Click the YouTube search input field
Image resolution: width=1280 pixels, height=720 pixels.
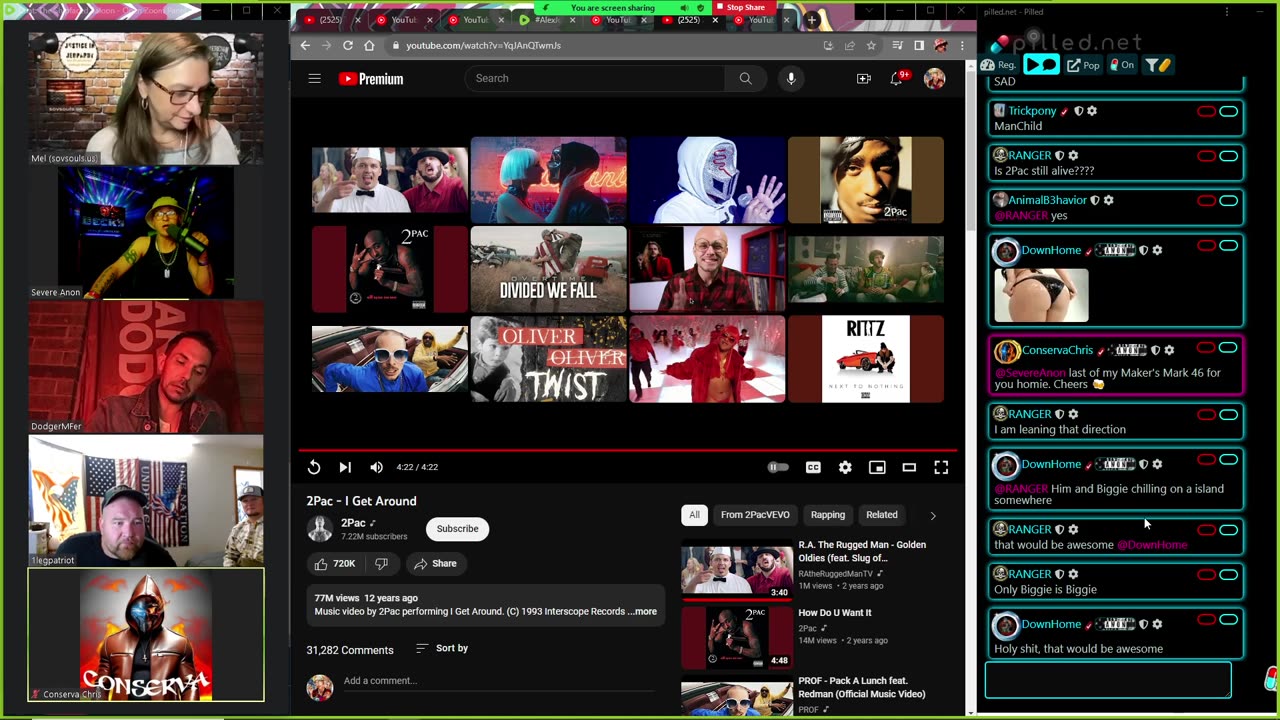[595, 78]
